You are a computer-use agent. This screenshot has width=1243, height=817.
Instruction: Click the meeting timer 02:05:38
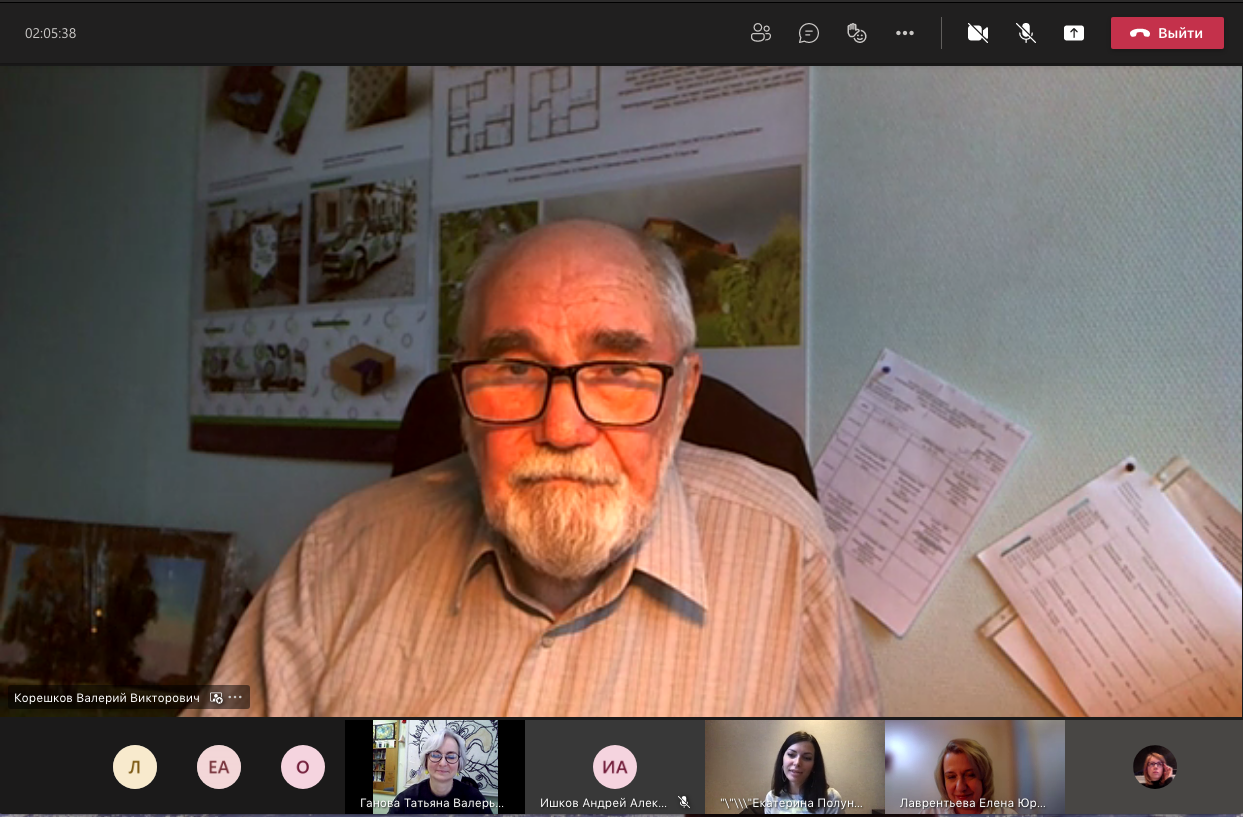coord(51,33)
